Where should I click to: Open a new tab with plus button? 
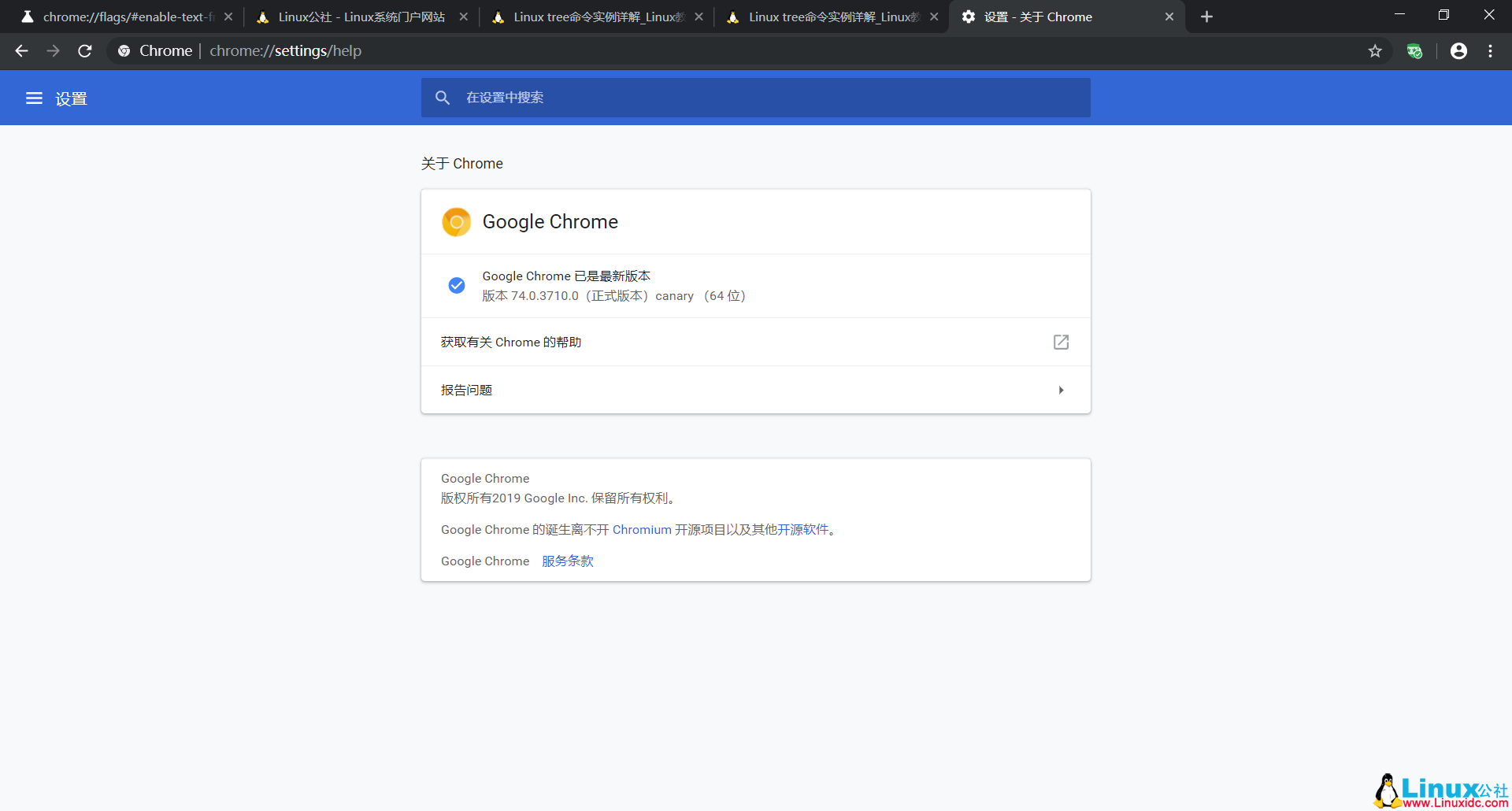1206,17
